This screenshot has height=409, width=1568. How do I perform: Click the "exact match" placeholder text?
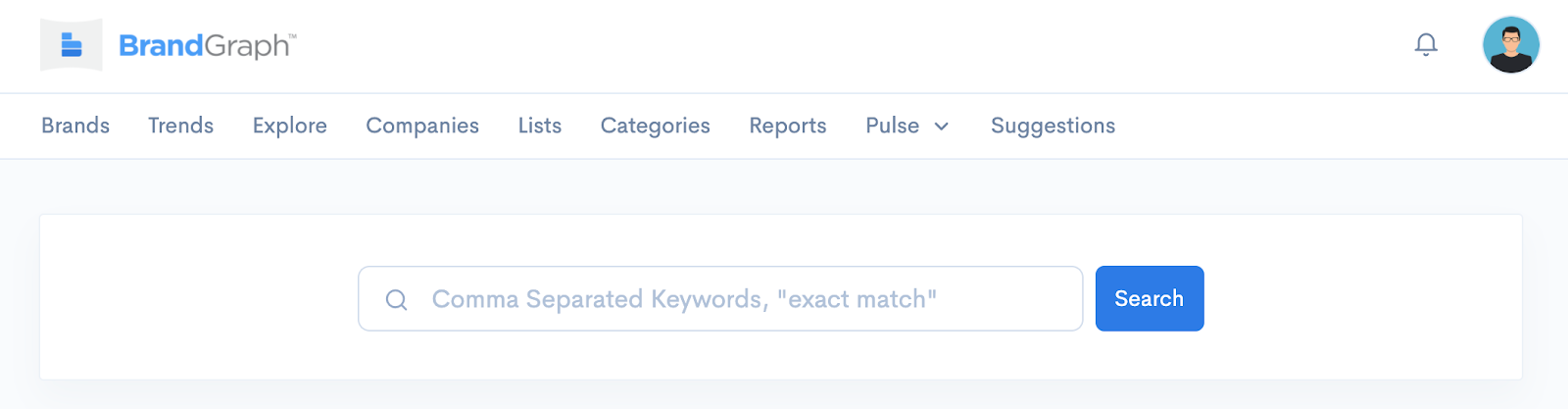click(x=857, y=299)
